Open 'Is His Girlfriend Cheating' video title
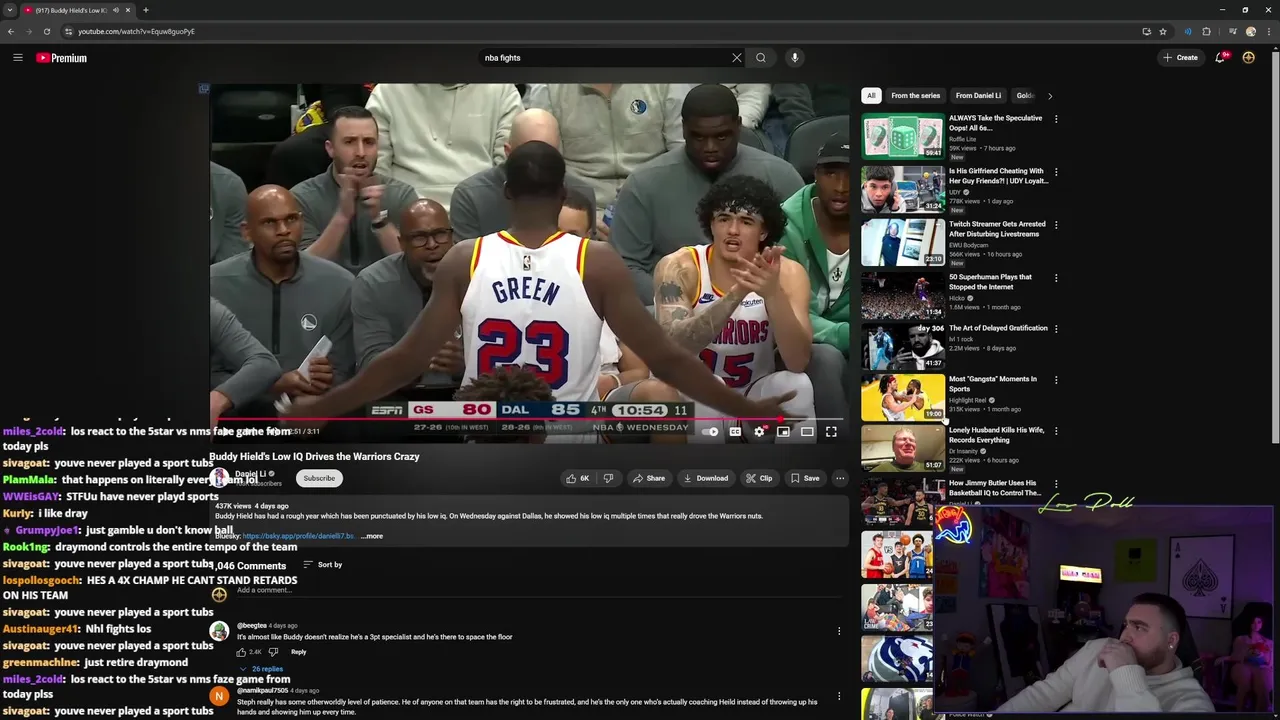 998,176
